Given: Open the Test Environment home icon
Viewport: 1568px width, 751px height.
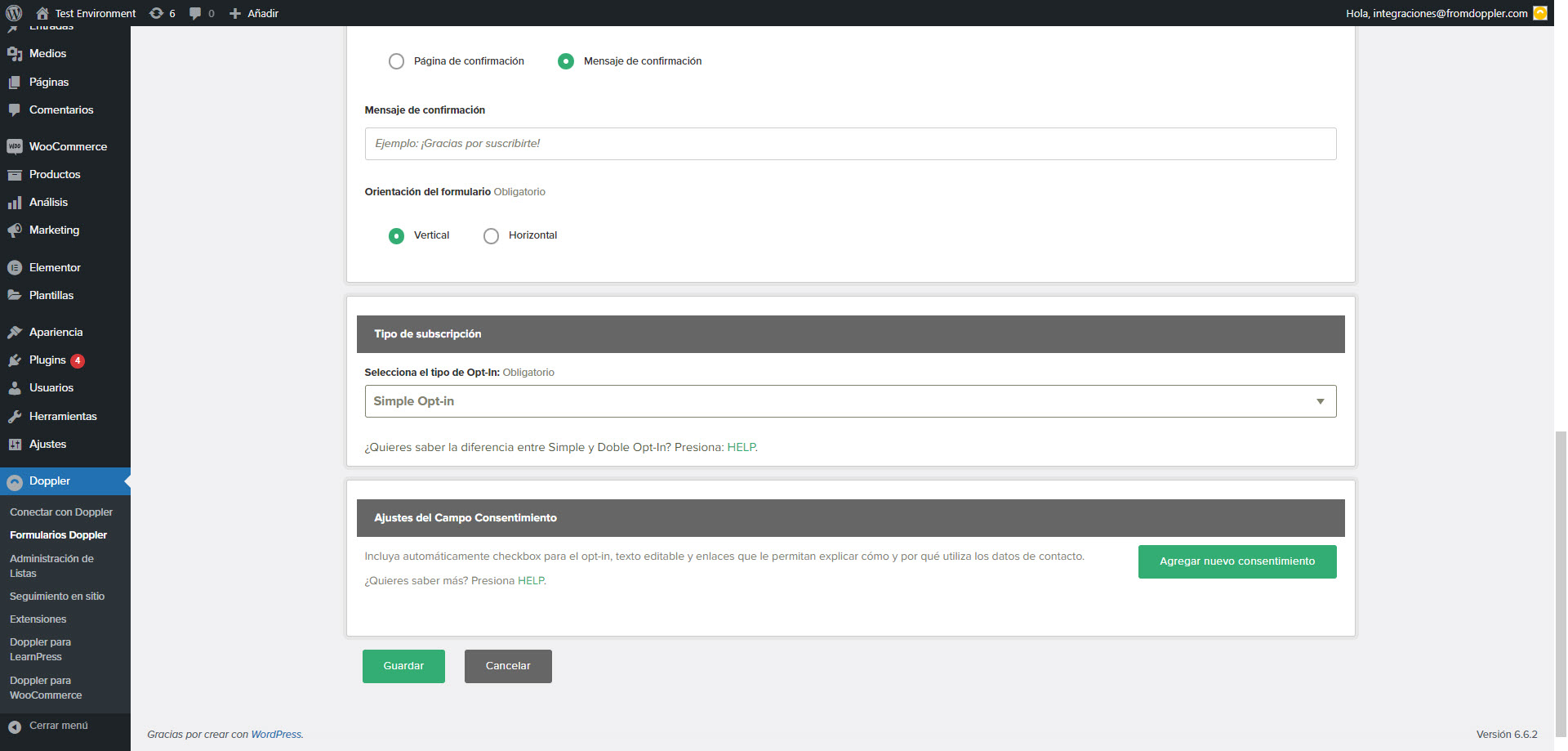Looking at the screenshot, I should pyautogui.click(x=42, y=13).
